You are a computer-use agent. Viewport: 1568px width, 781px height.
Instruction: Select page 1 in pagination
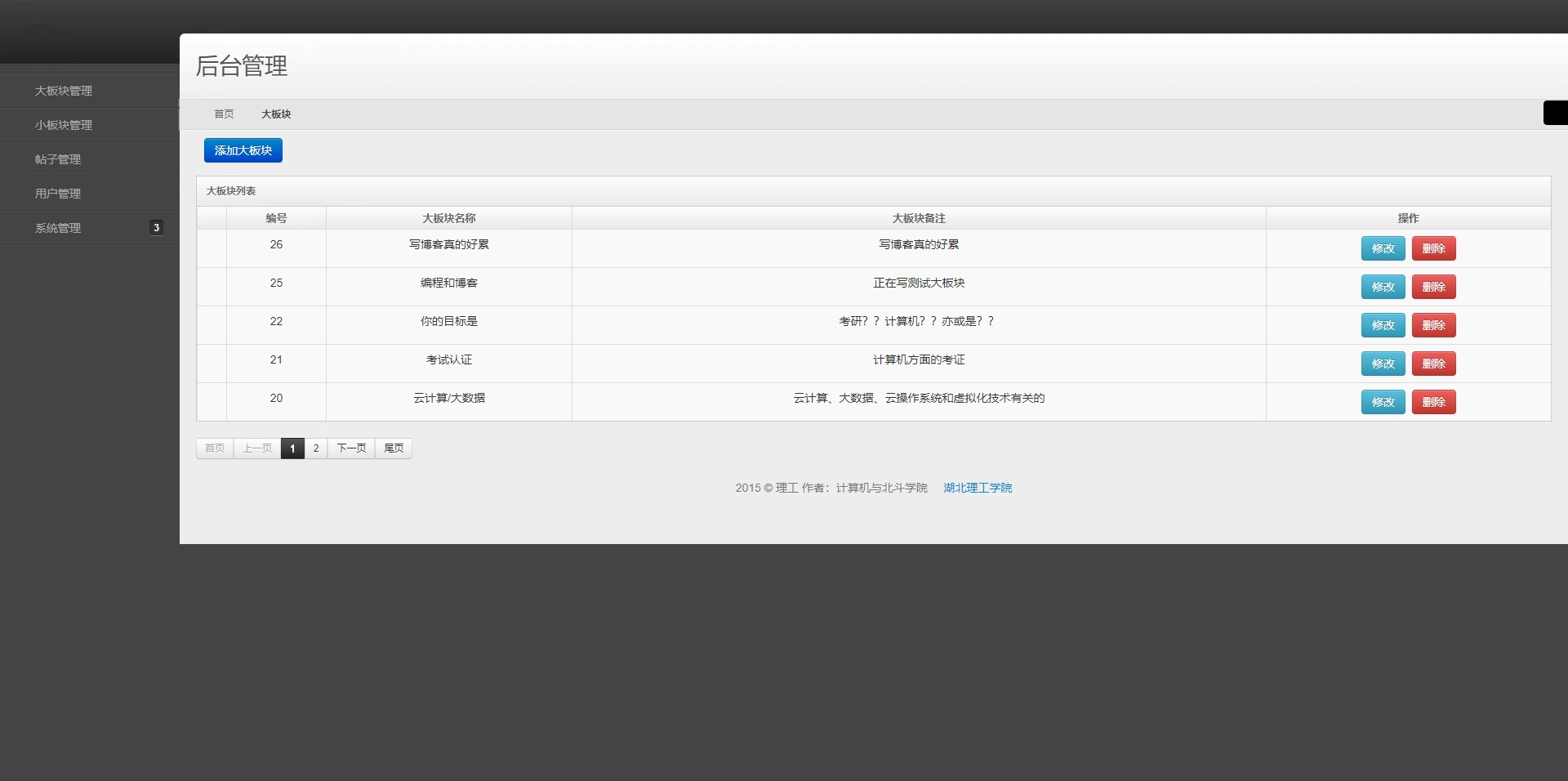click(292, 449)
